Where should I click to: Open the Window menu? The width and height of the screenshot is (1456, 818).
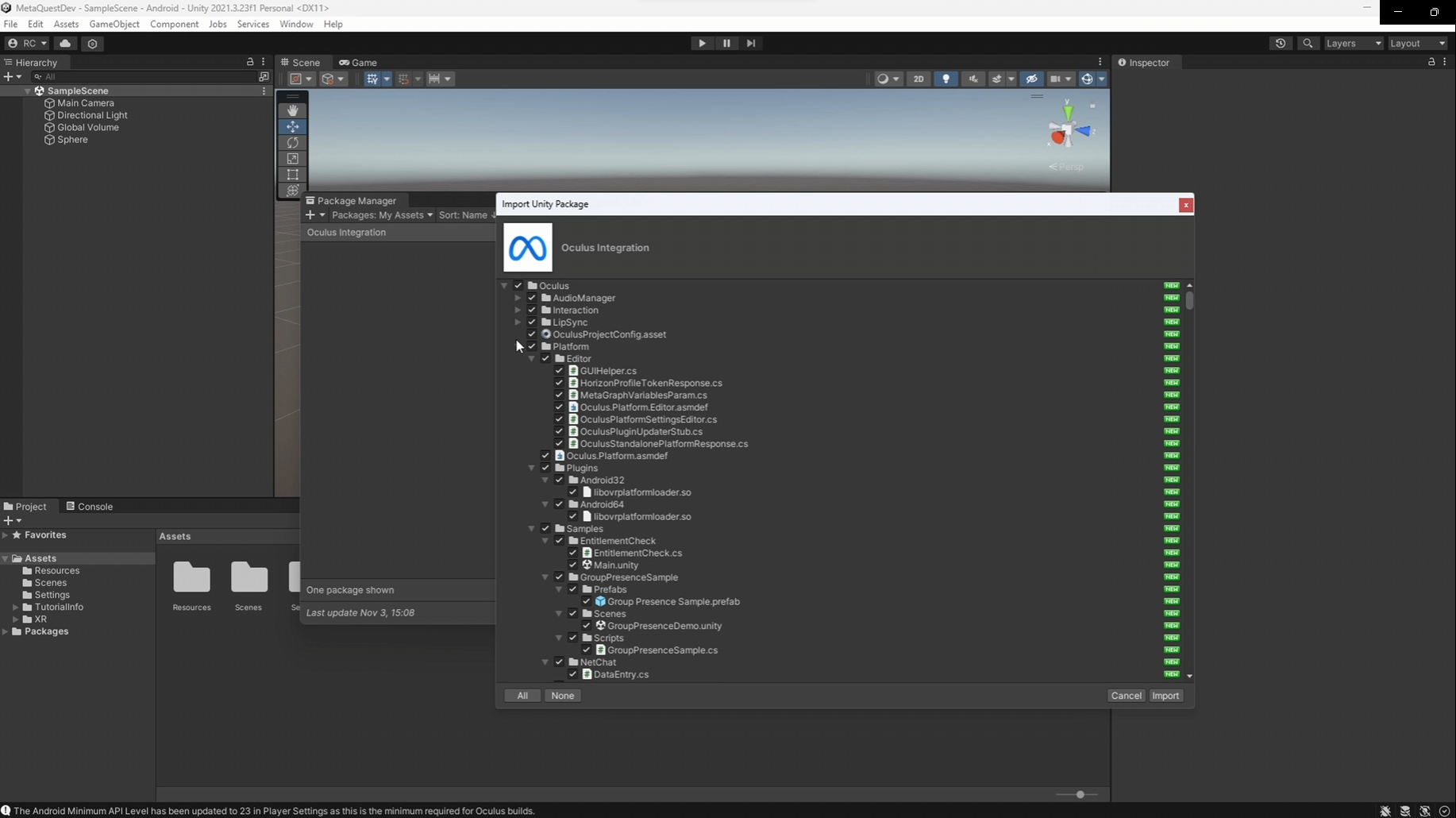[x=296, y=24]
